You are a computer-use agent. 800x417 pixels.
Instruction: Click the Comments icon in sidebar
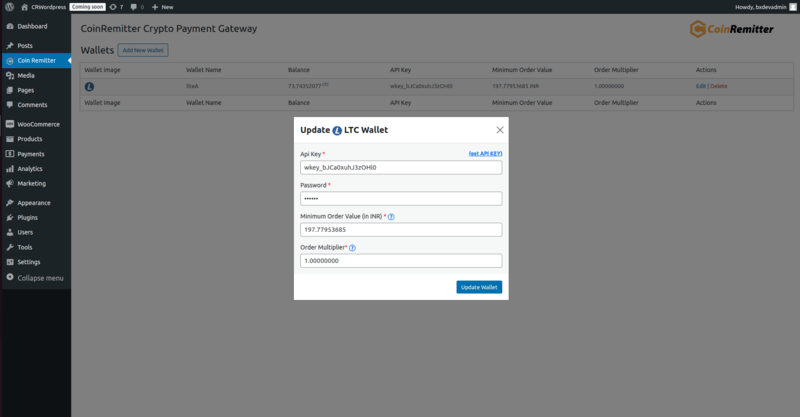[x=10, y=105]
